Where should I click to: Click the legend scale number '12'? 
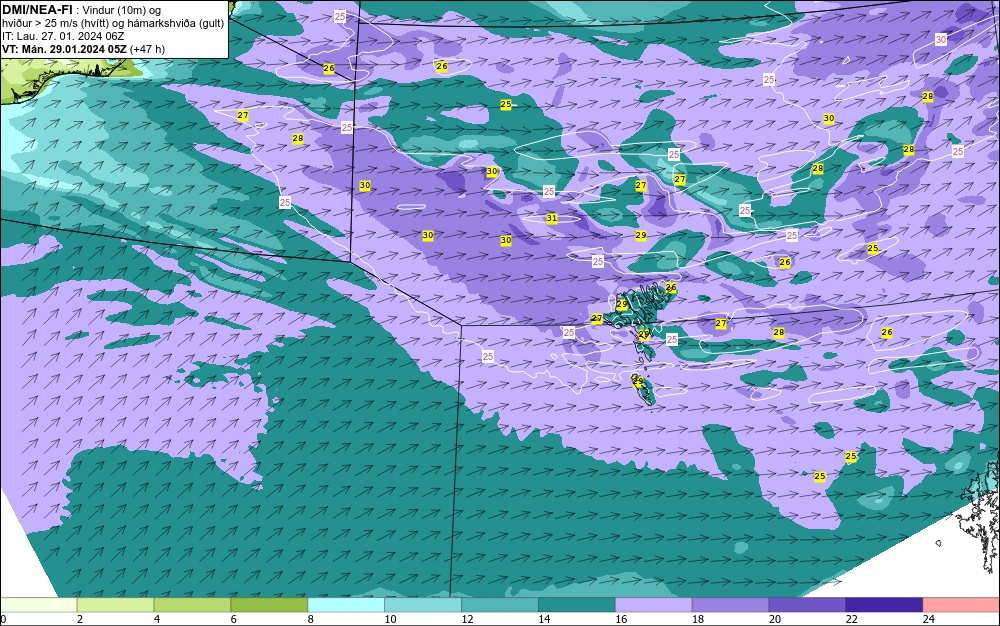467,619
